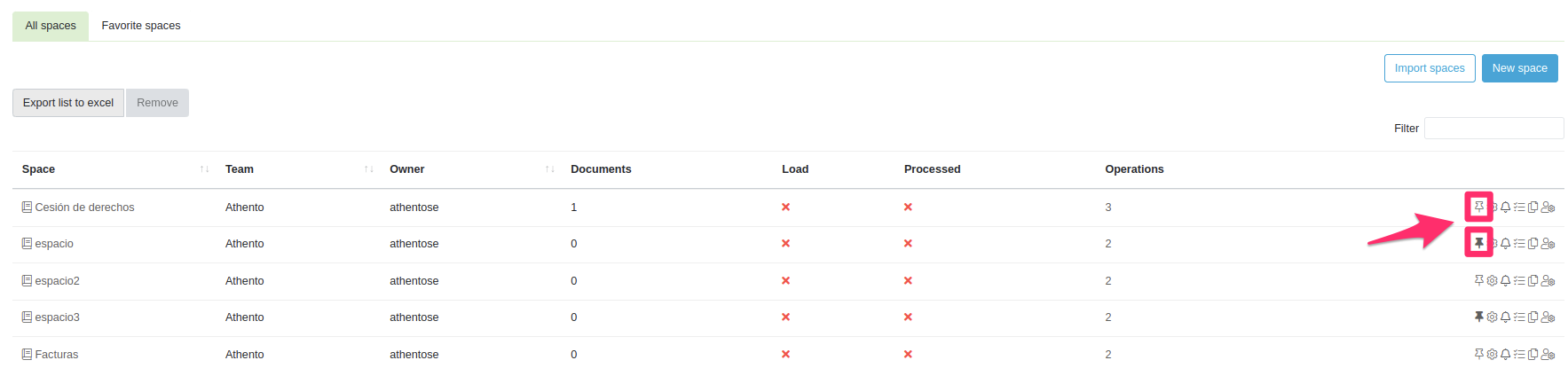Image resolution: width=1568 pixels, height=376 pixels.
Task: Open checklist icon for espacio row
Action: tap(1519, 244)
